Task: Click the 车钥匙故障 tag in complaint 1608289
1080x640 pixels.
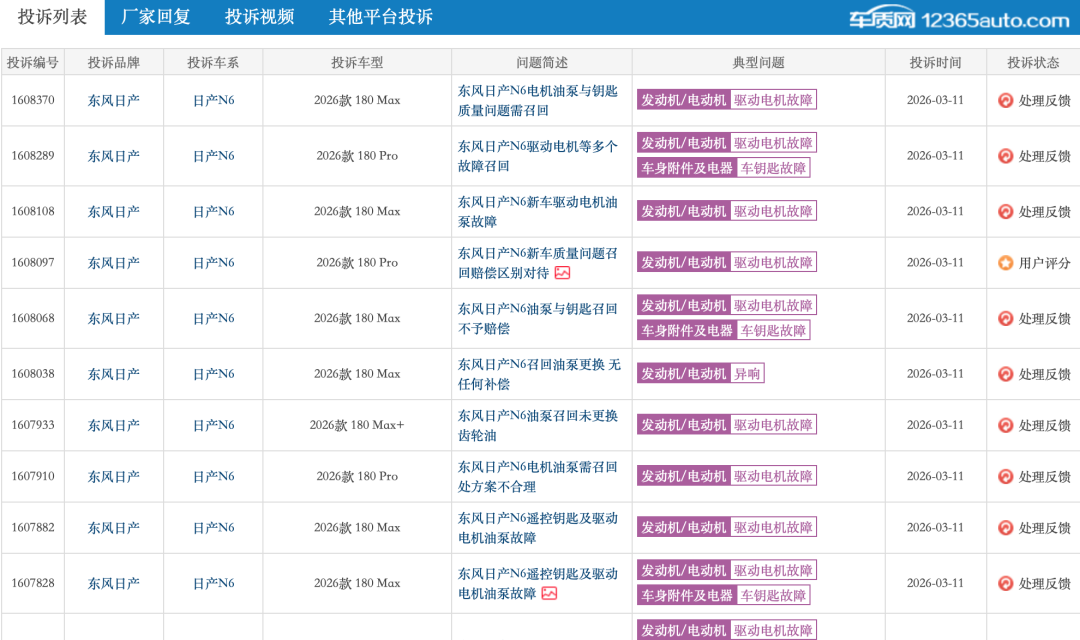Action: click(773, 168)
